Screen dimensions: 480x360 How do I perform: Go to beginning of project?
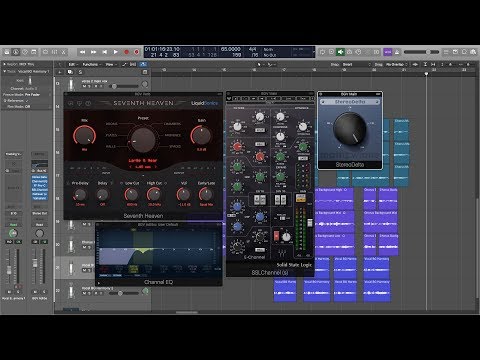click(104, 52)
